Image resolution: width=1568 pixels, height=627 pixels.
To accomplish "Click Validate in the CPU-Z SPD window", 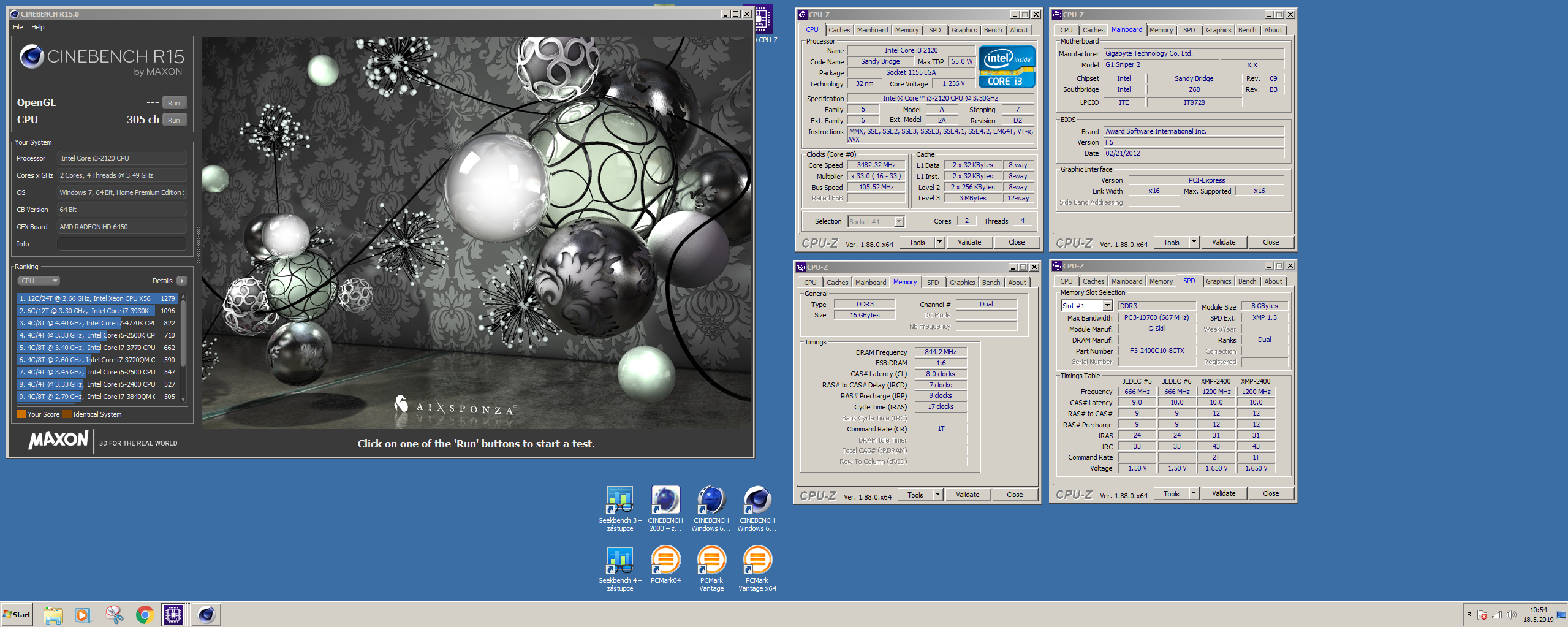I will click(1224, 493).
